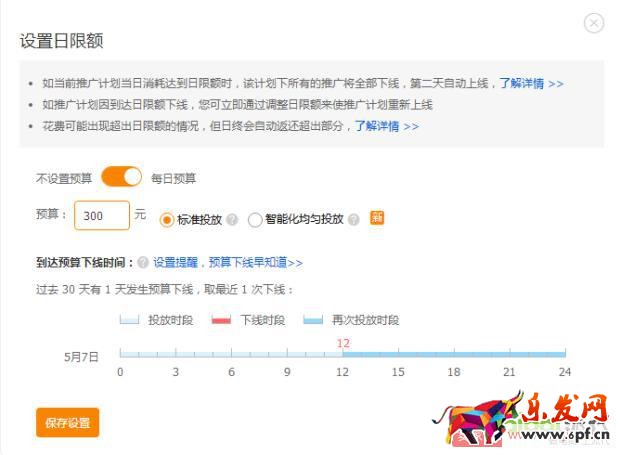The height and width of the screenshot is (455, 620).
Task: Toggle the 每日预算 budget switch
Action: 121,177
